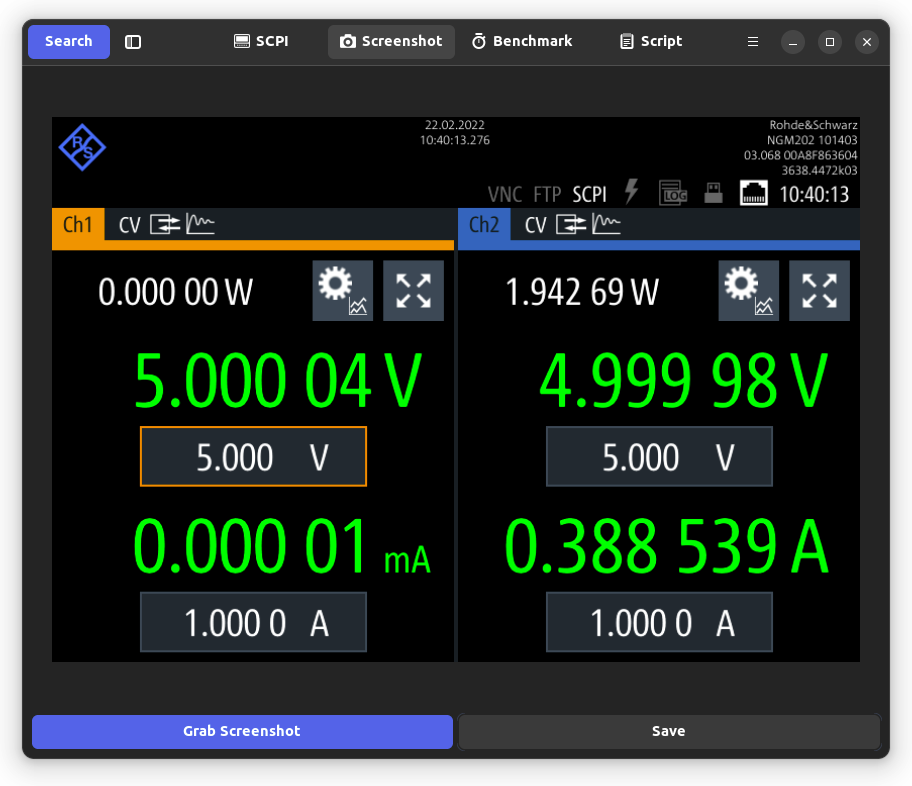Open the hamburger menu

(753, 42)
